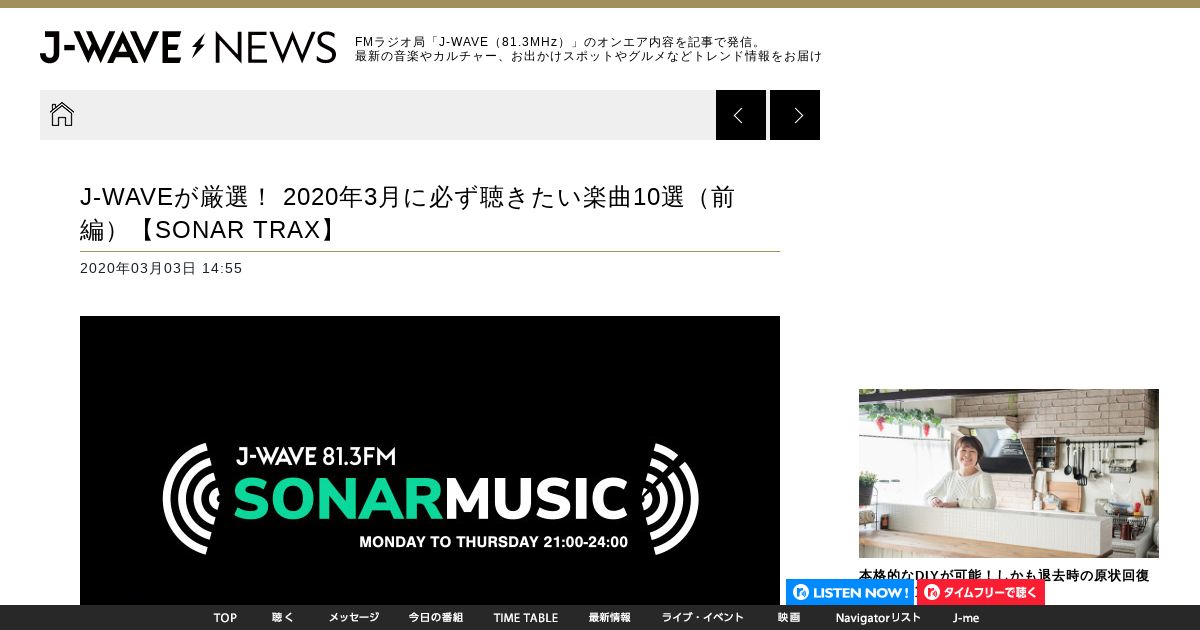Go to next article with right arrow
The width and height of the screenshot is (1200, 630).
[x=795, y=115]
